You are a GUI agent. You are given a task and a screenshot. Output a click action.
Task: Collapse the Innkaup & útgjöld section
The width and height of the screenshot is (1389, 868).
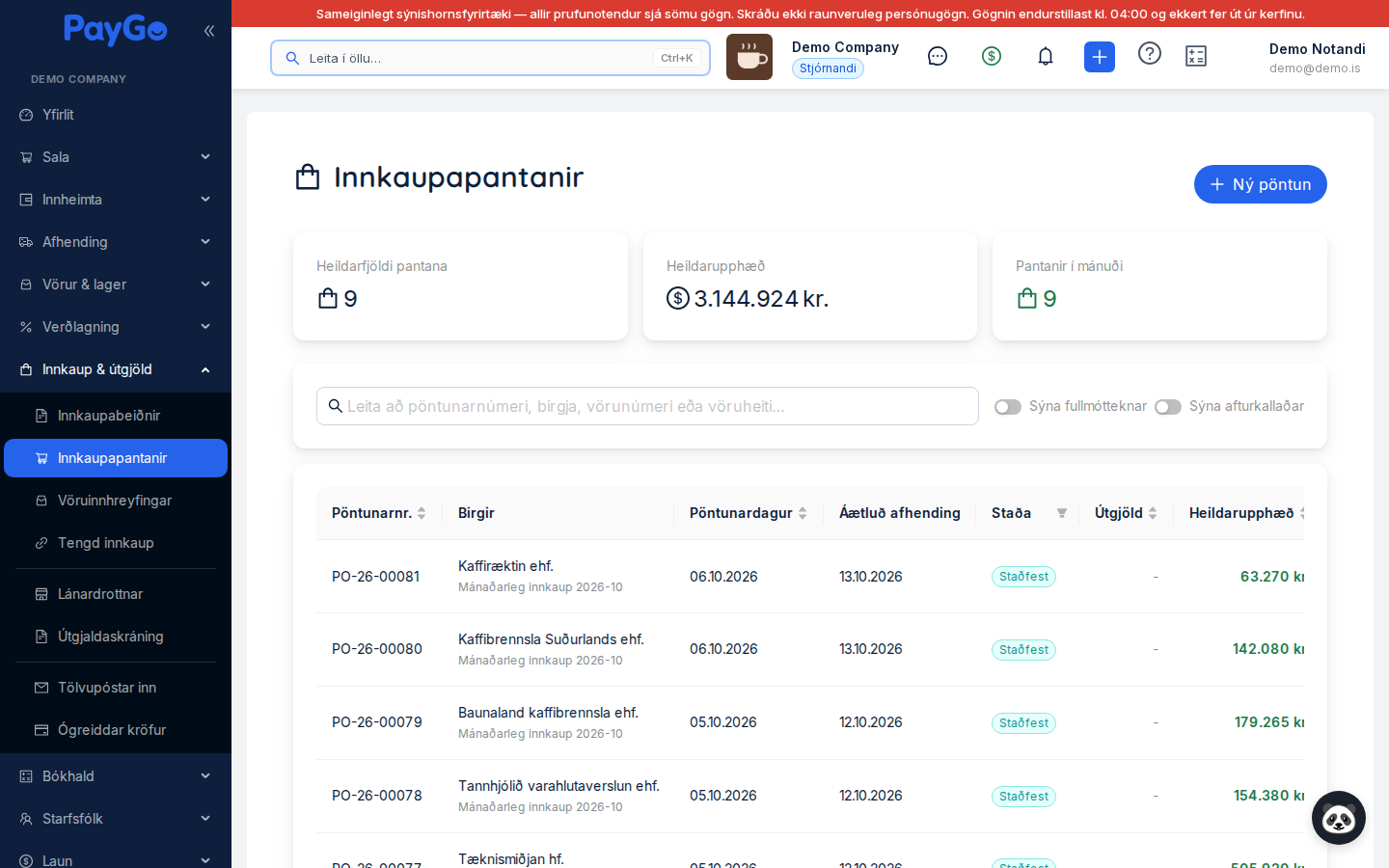[x=116, y=369]
